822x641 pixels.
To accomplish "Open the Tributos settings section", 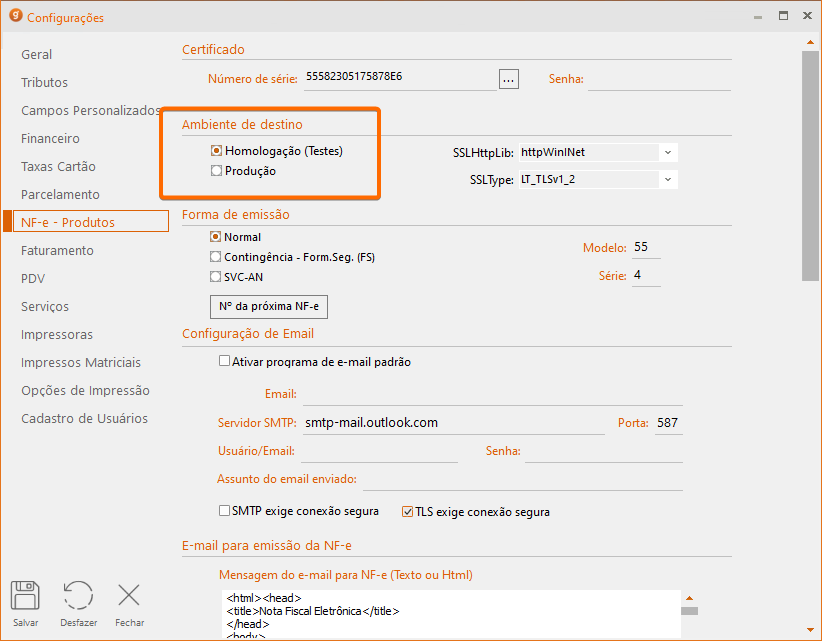I will pyautogui.click(x=44, y=82).
